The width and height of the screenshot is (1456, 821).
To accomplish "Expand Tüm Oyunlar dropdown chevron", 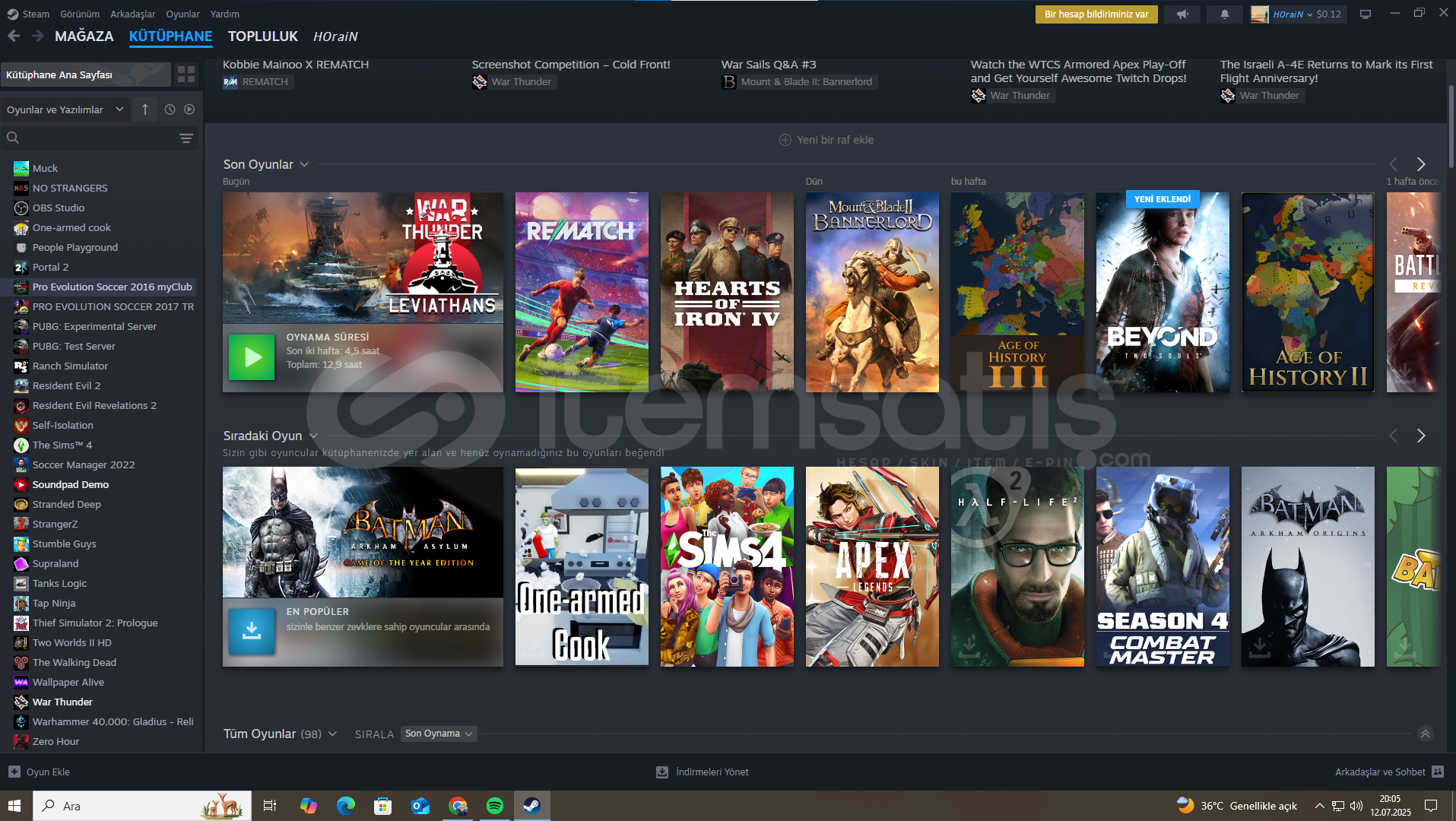I will (x=332, y=734).
